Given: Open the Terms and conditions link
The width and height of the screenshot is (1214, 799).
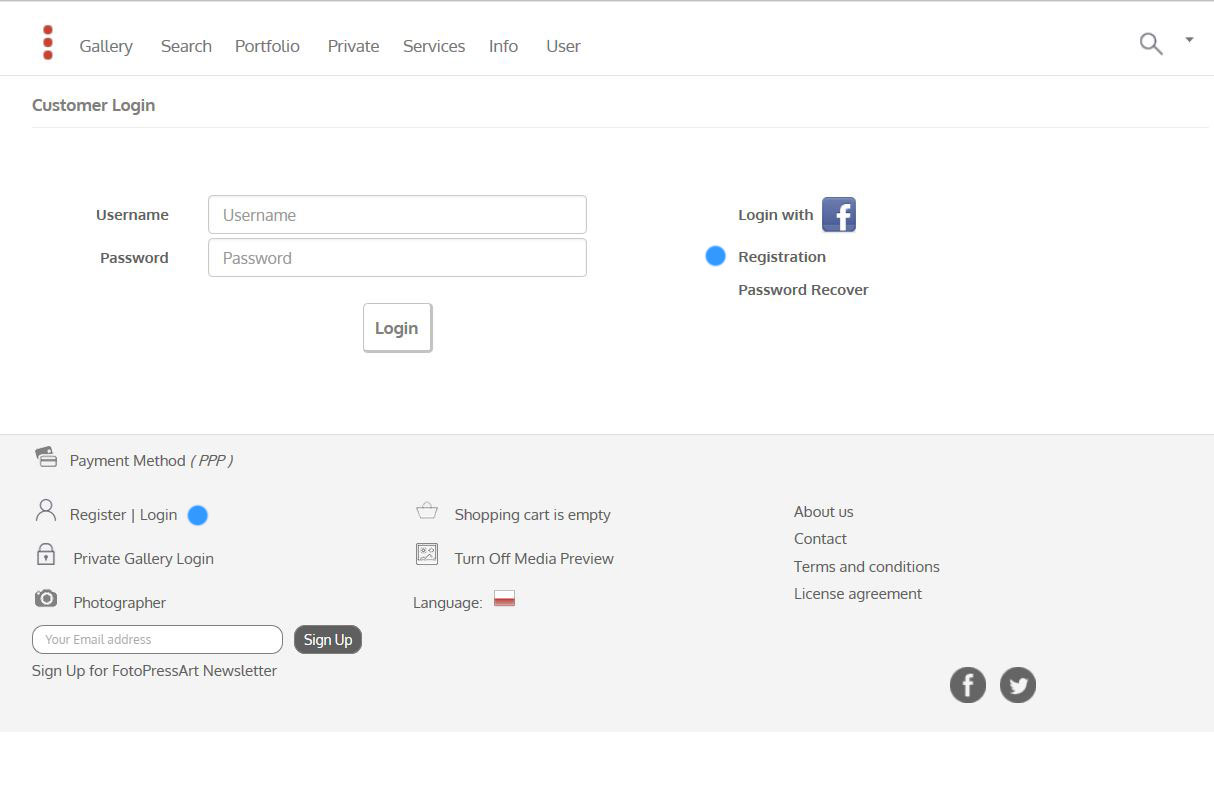Looking at the screenshot, I should point(866,566).
